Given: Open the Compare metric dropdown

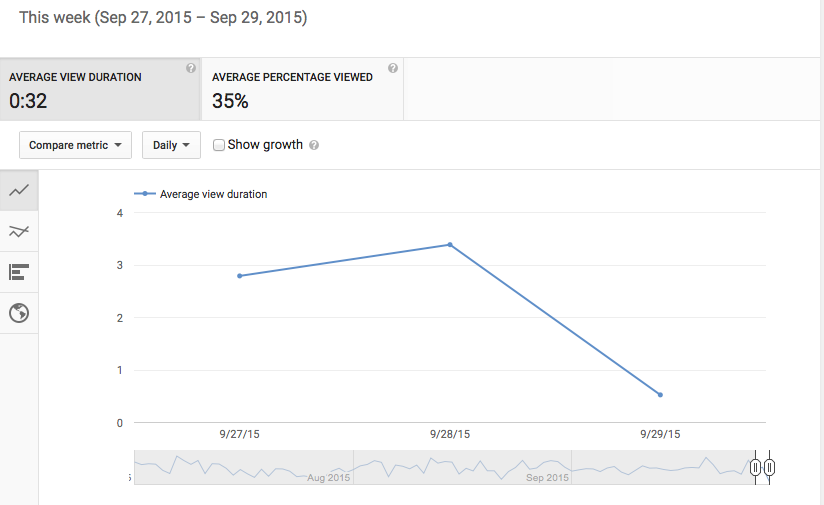Looking at the screenshot, I should coord(75,145).
